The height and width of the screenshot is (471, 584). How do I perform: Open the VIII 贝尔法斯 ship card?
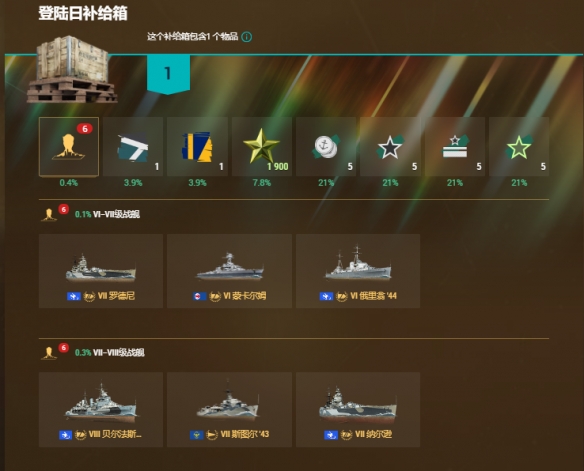(x=101, y=410)
